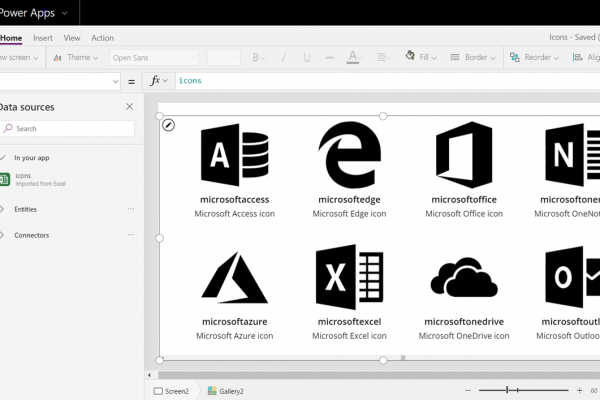Open Entities more options ellipsis

[x=131, y=209]
